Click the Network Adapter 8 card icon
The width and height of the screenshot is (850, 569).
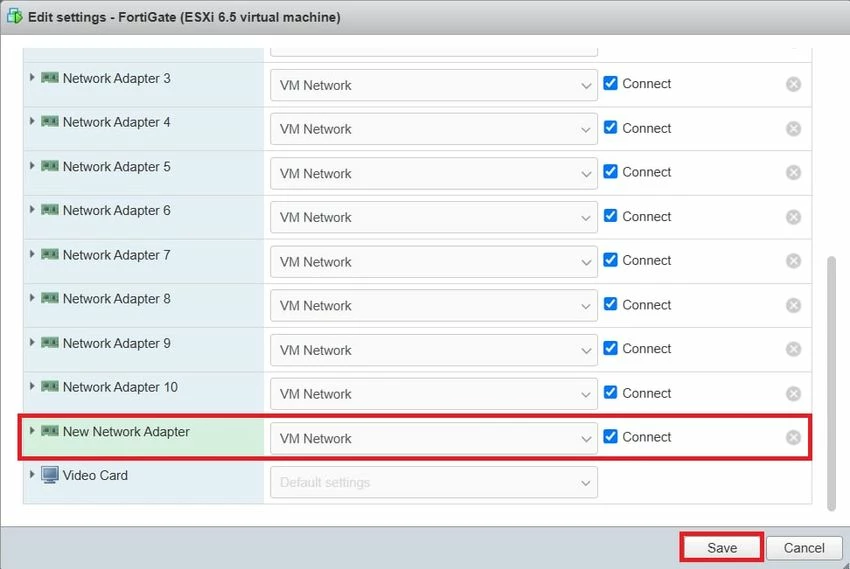tap(50, 298)
